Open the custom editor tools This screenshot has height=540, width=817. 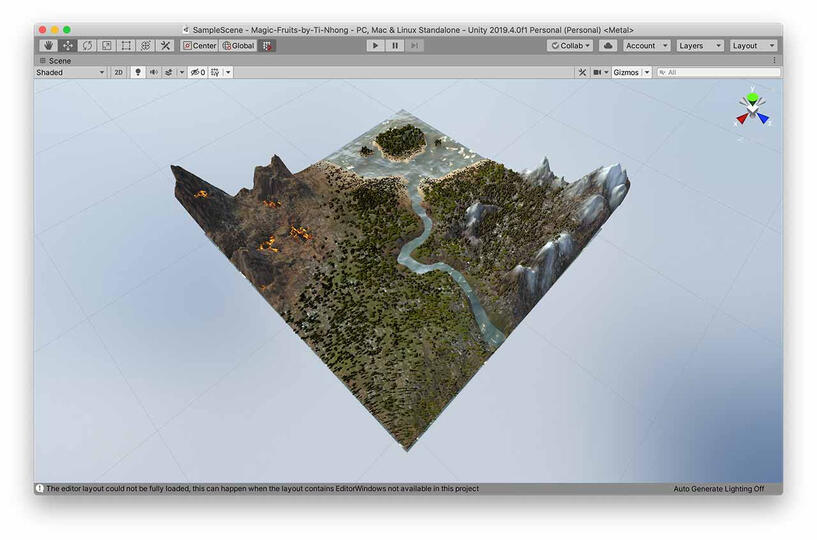(x=165, y=46)
